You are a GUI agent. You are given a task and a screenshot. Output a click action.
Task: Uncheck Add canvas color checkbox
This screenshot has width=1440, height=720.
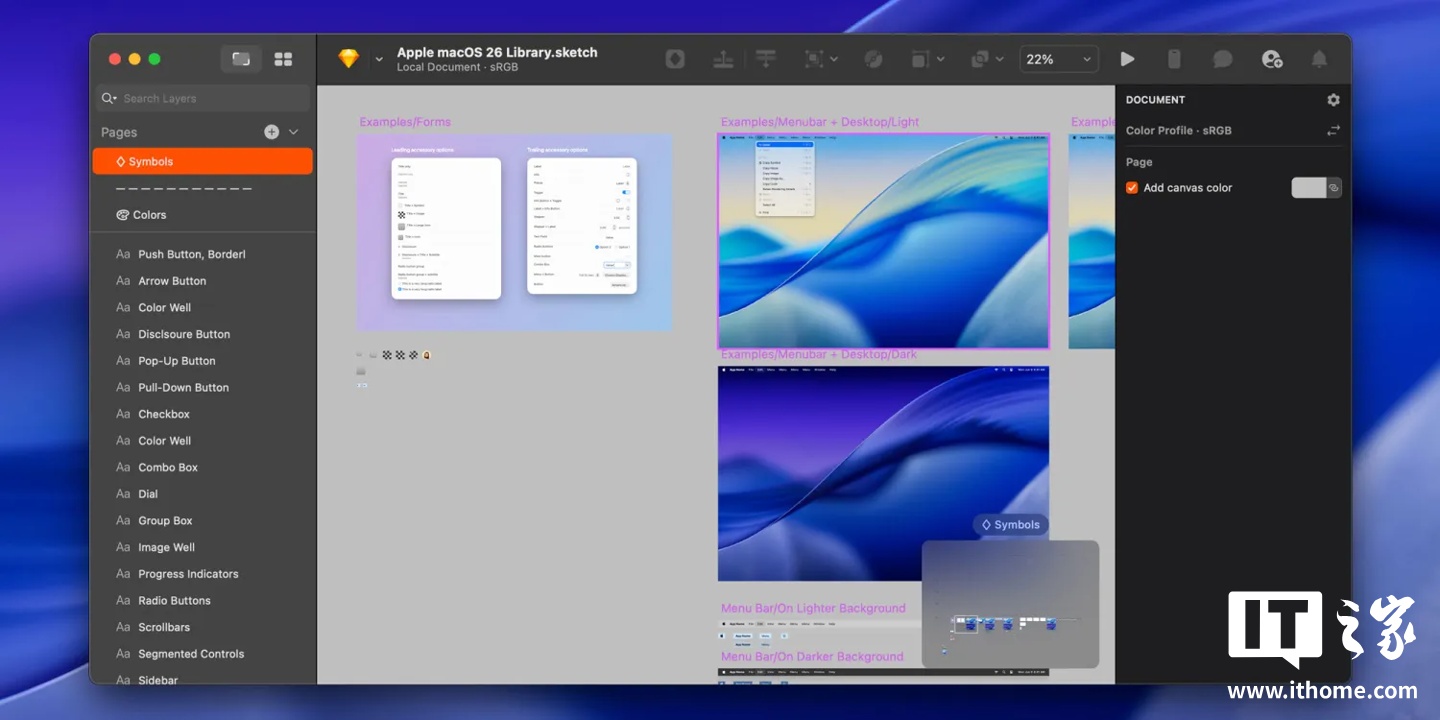(x=1132, y=188)
